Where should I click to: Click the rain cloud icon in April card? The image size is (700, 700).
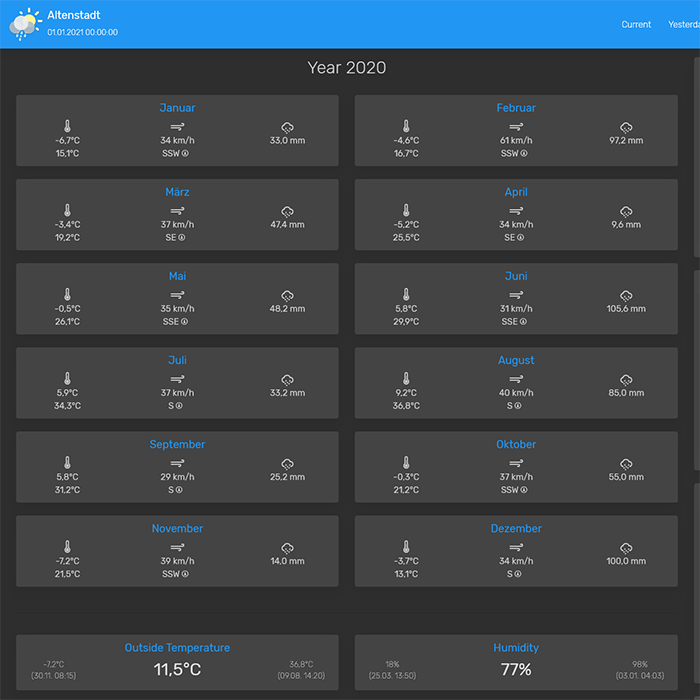626,212
